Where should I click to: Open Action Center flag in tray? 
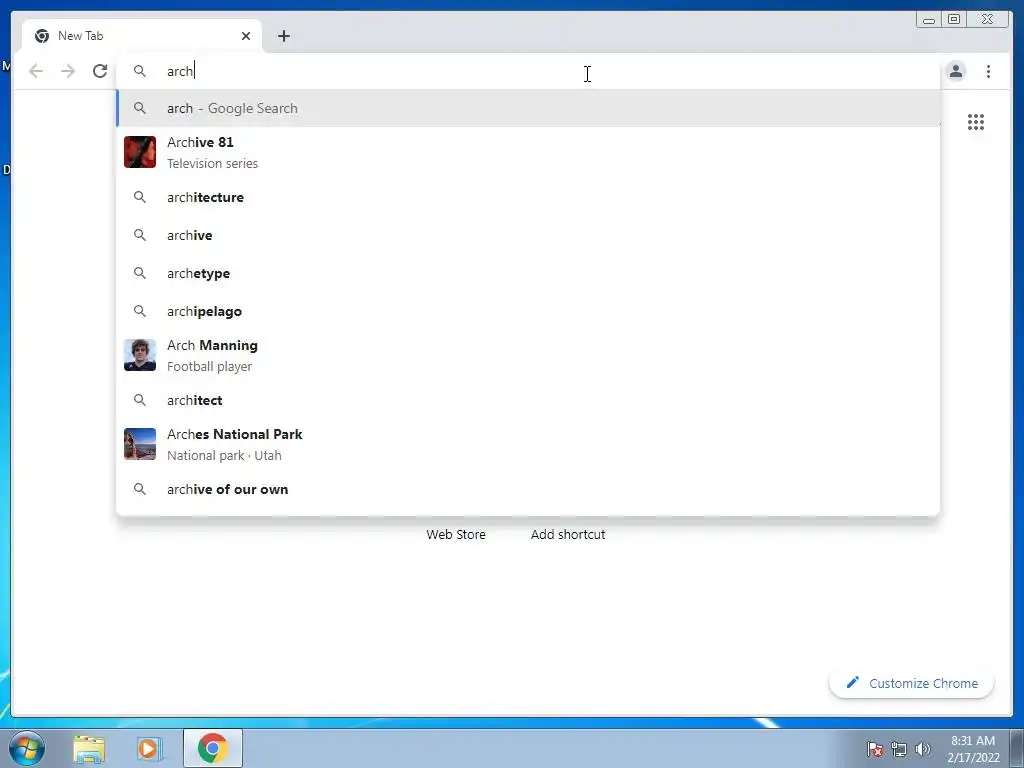874,749
